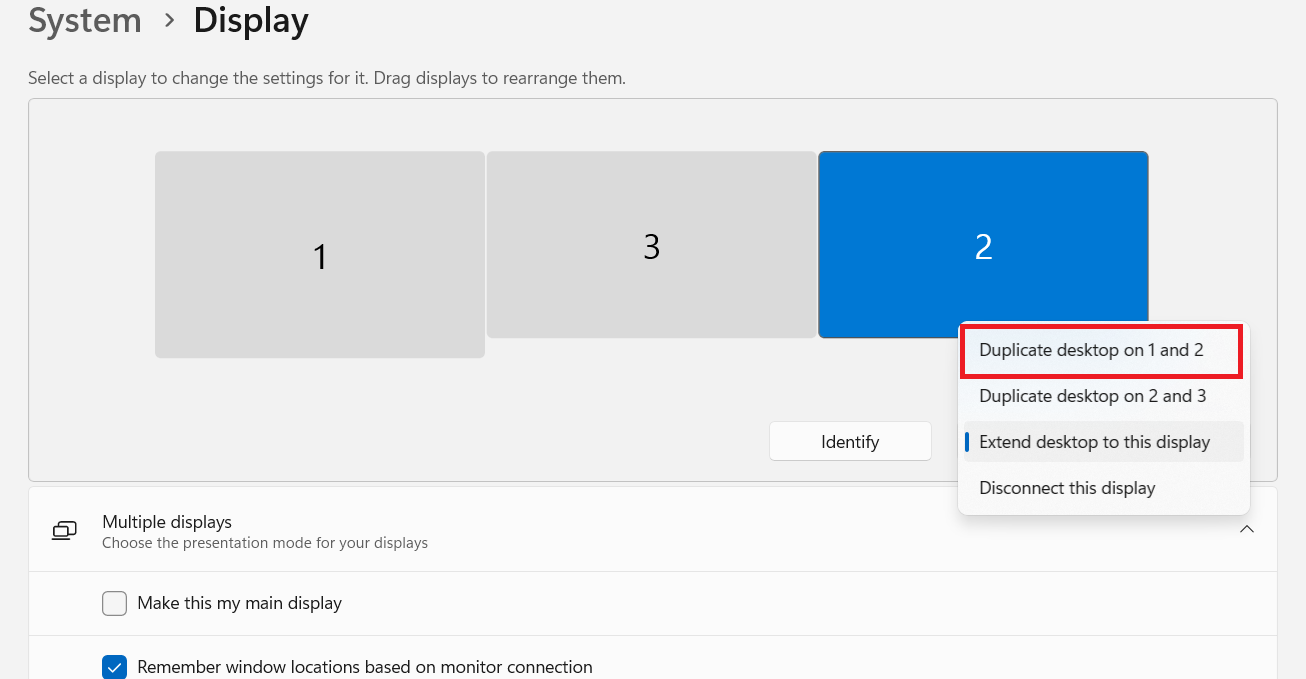
Task: Choose Duplicate desktop on 2 and 3
Action: click(x=1092, y=396)
